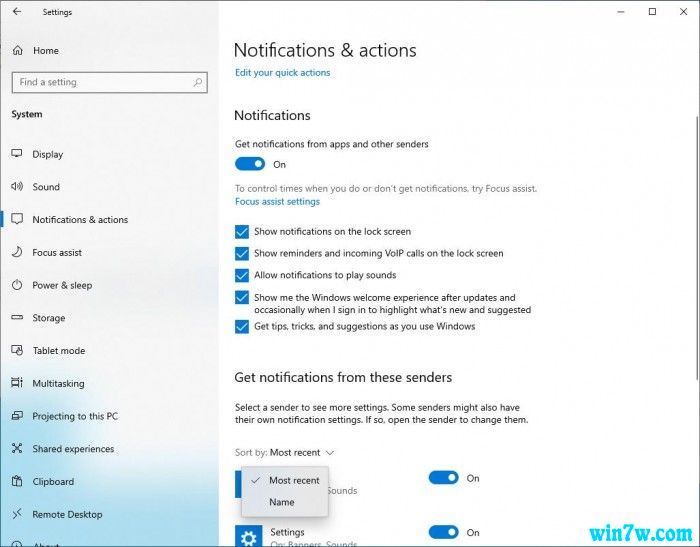Viewport: 700px width, 547px height.
Task: Click the Sound speaker icon
Action: pos(17,186)
